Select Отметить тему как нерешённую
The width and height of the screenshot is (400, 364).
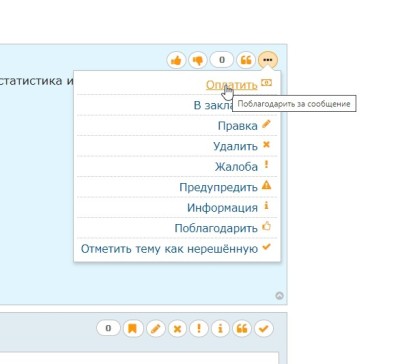click(x=169, y=249)
